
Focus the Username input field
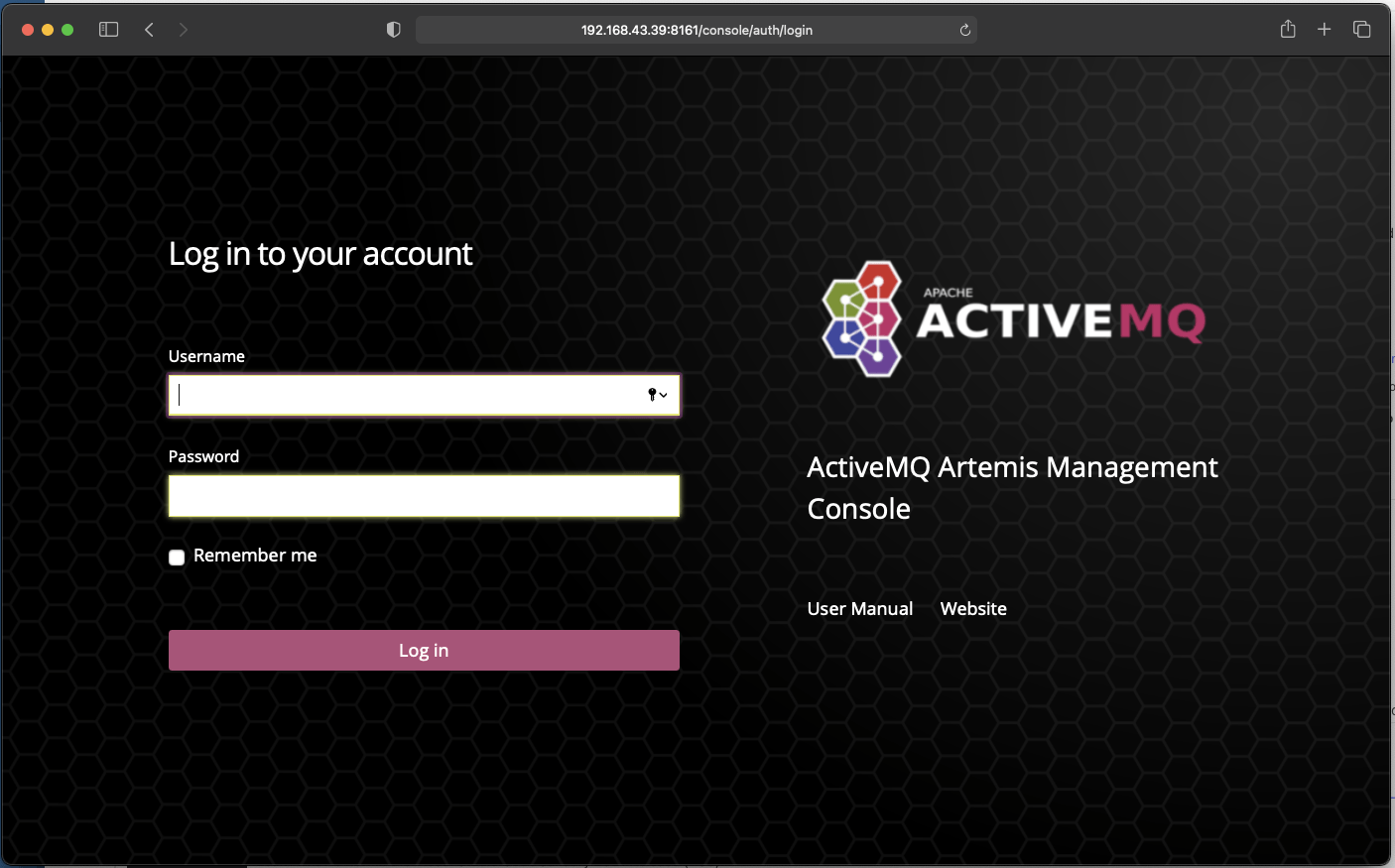click(x=424, y=395)
